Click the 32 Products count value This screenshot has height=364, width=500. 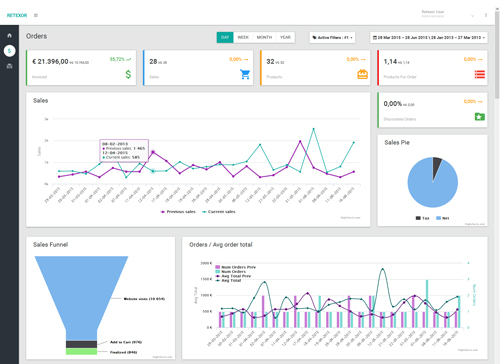point(270,62)
